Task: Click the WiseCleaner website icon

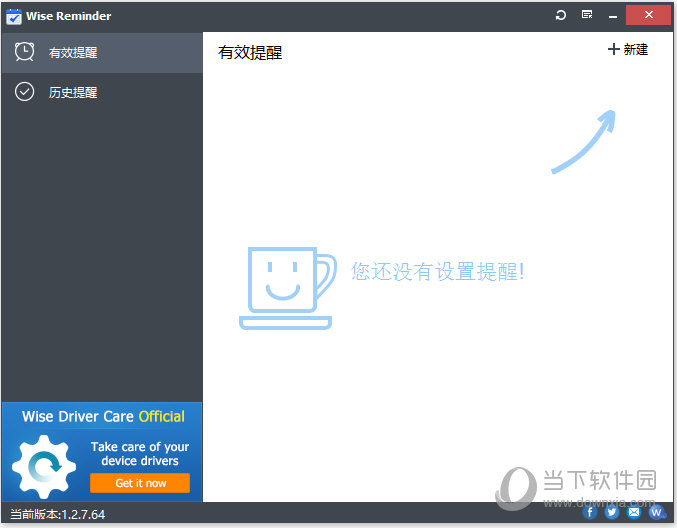Action: (x=657, y=512)
